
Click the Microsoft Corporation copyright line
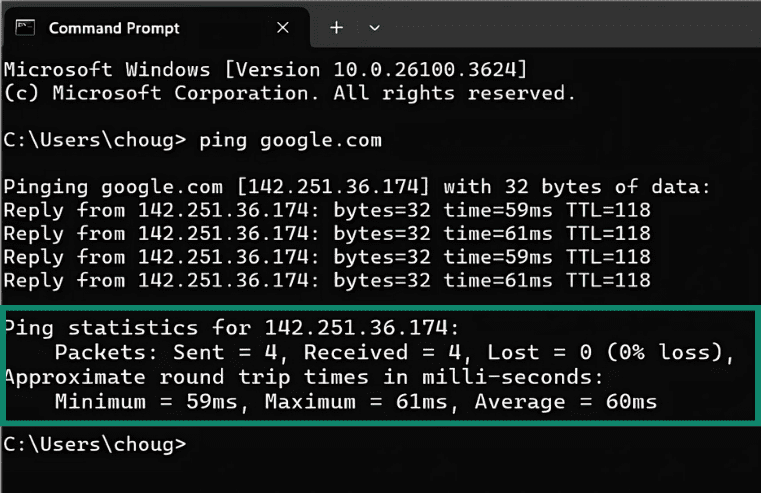pos(290,93)
